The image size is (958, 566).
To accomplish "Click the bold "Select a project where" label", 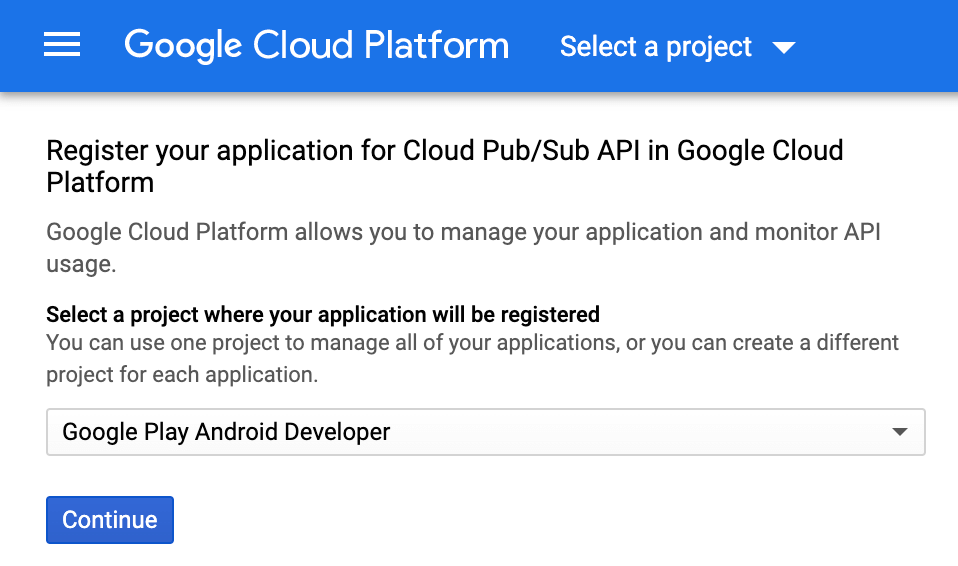I will point(322,315).
